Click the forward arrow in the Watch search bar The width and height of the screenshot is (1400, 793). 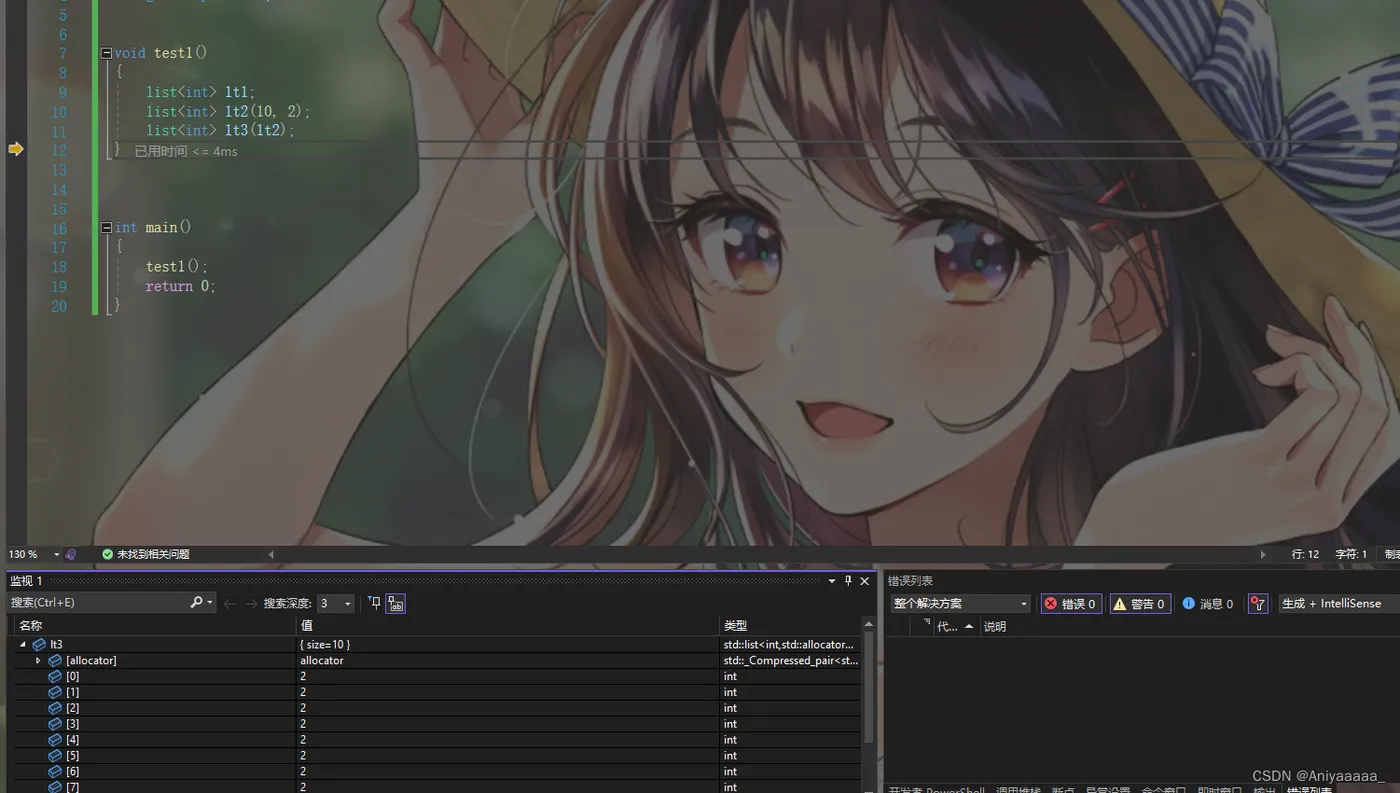pos(251,603)
